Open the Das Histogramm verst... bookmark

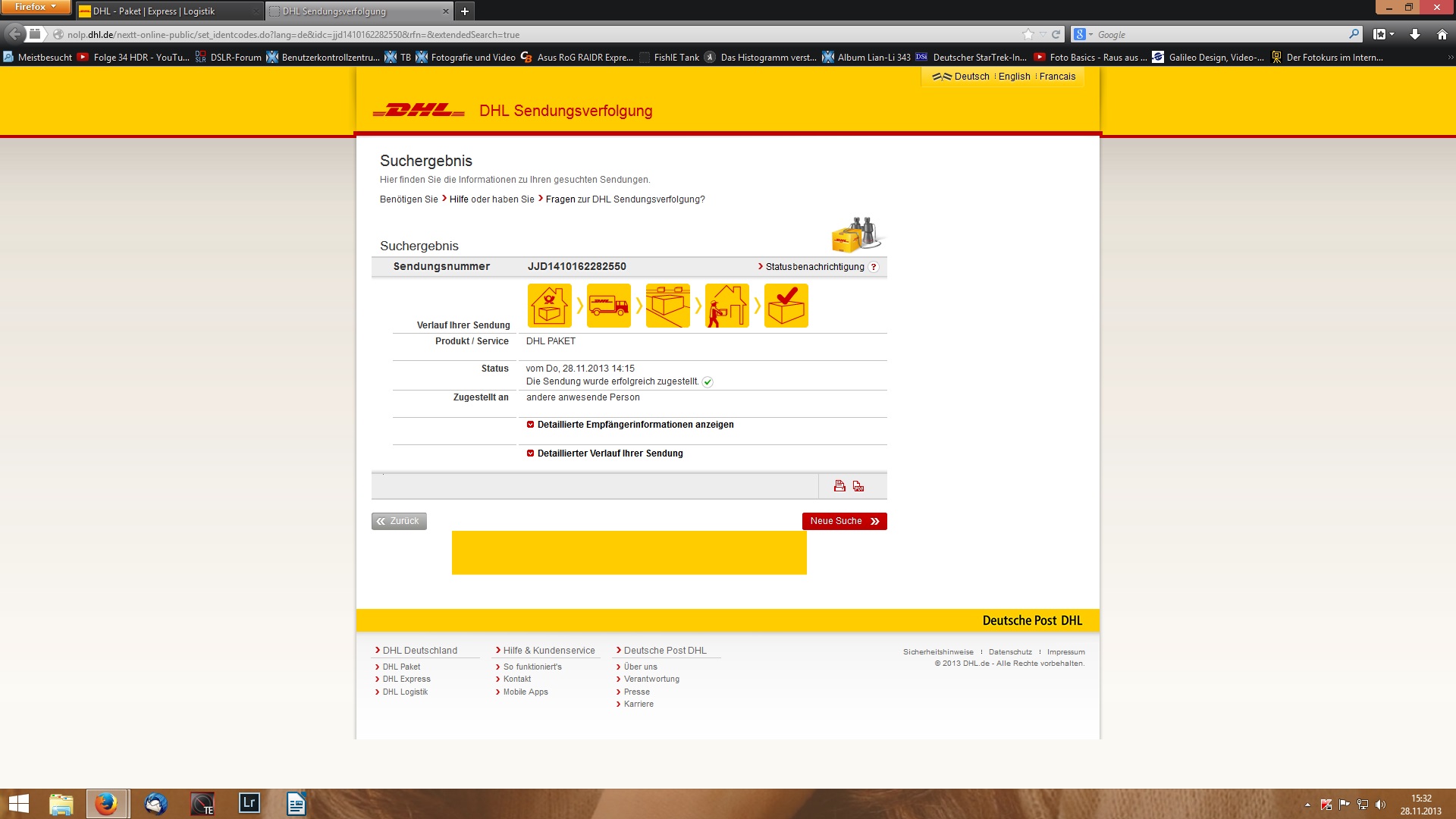point(761,58)
